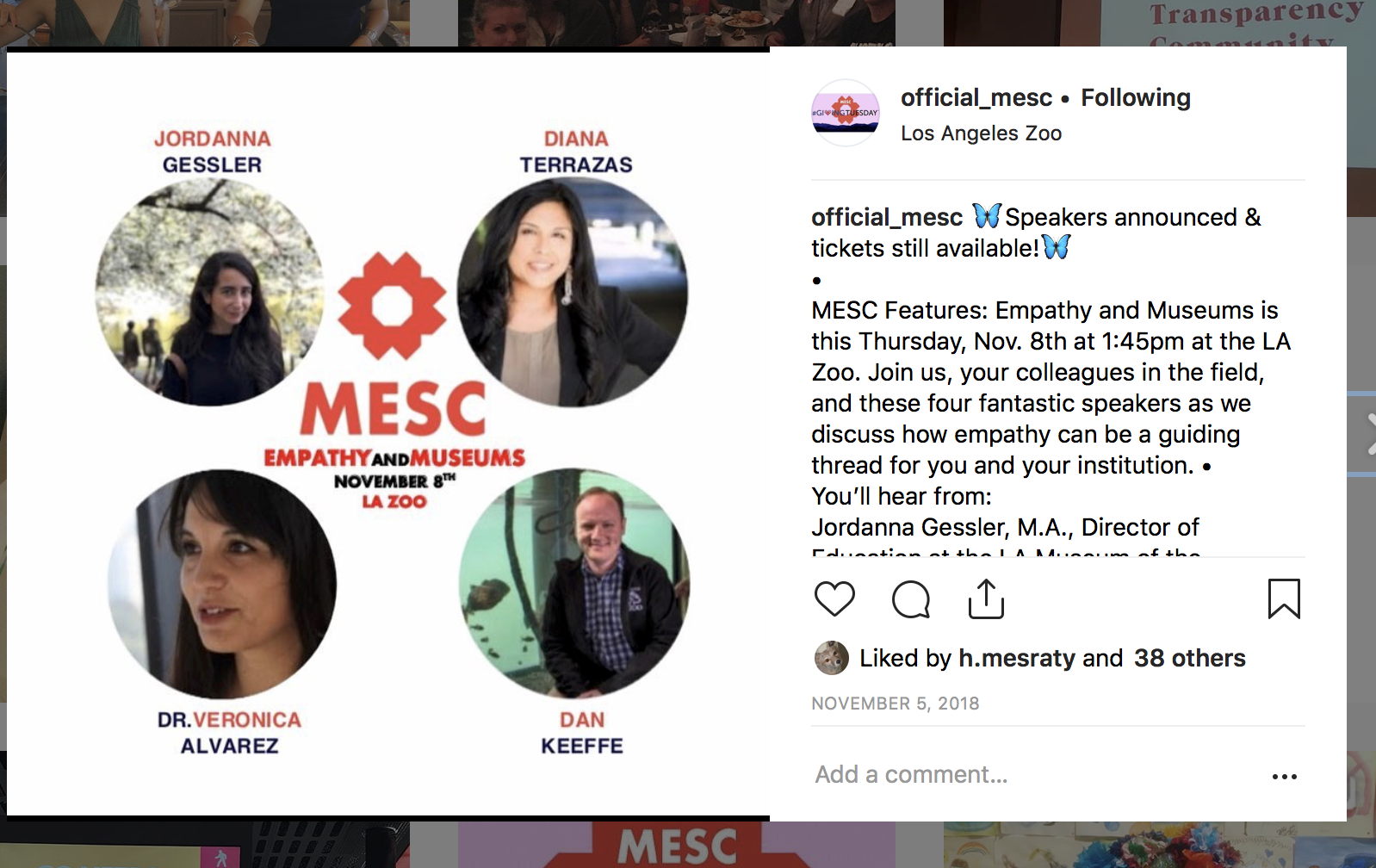This screenshot has height=868, width=1376.
Task: Open the official_mesc profile avatar
Action: pyautogui.click(x=846, y=113)
